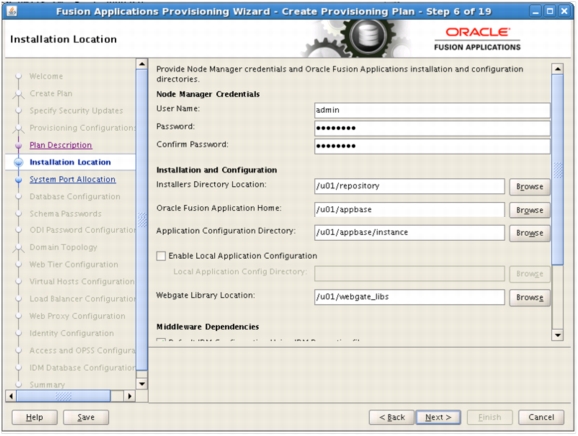The width and height of the screenshot is (578, 436).
Task: Click main panel scroll down arrow
Action: coord(557,335)
